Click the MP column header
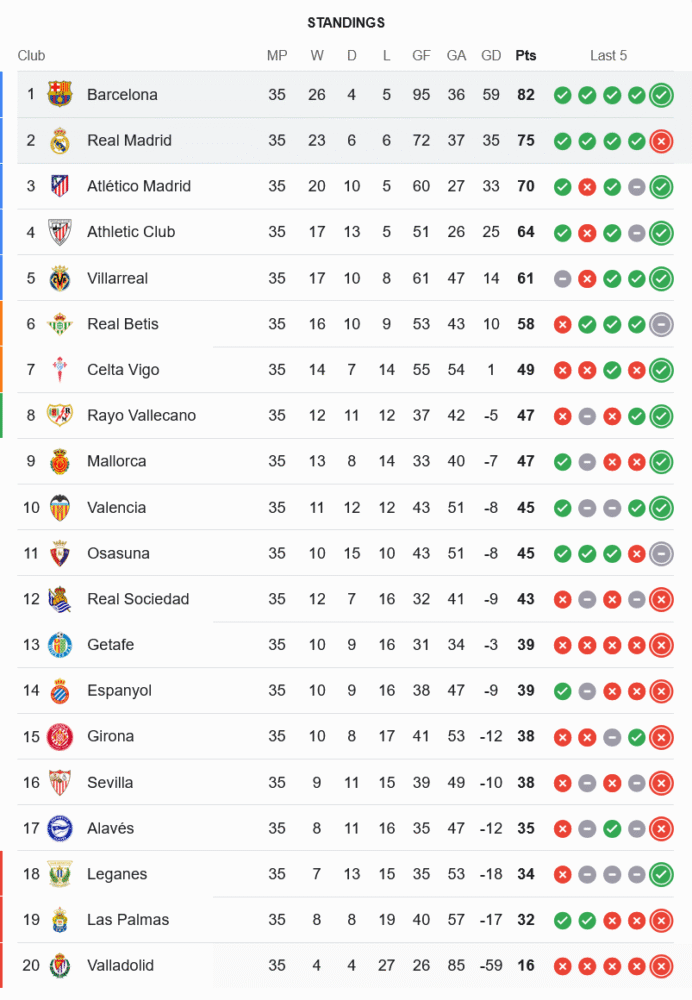Image resolution: width=692 pixels, height=1000 pixels. [277, 56]
